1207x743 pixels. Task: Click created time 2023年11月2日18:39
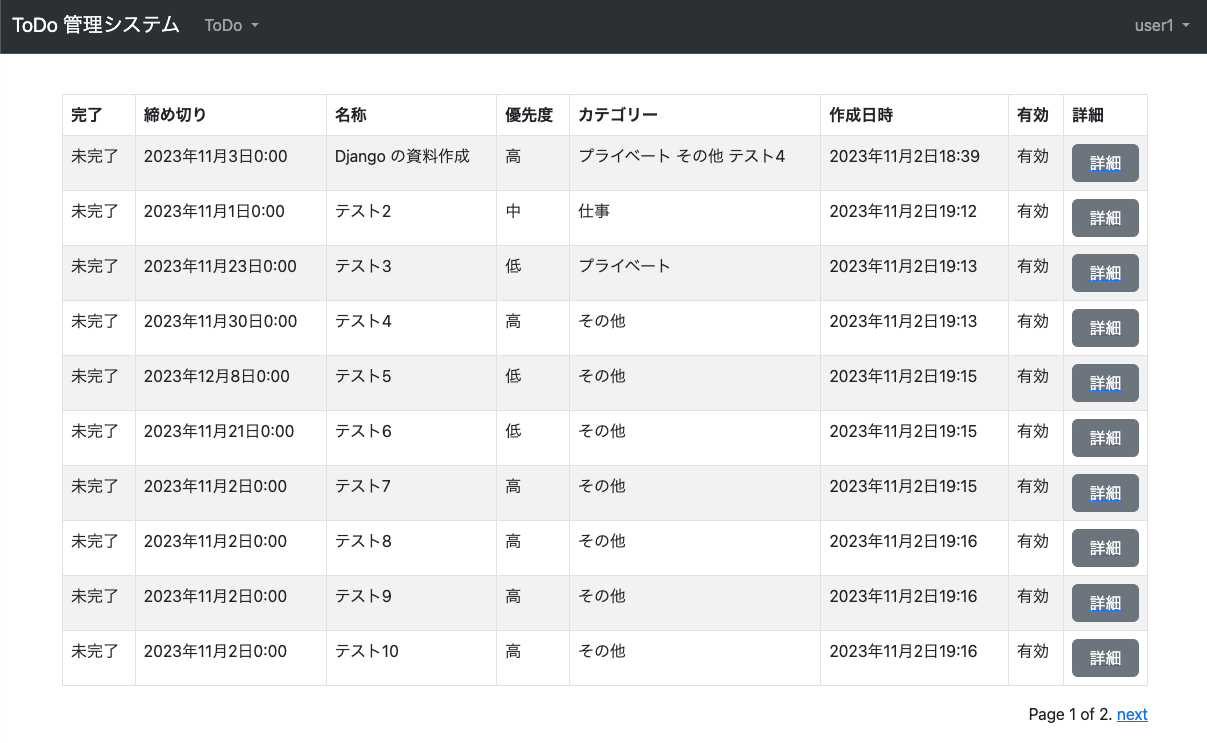pos(904,156)
